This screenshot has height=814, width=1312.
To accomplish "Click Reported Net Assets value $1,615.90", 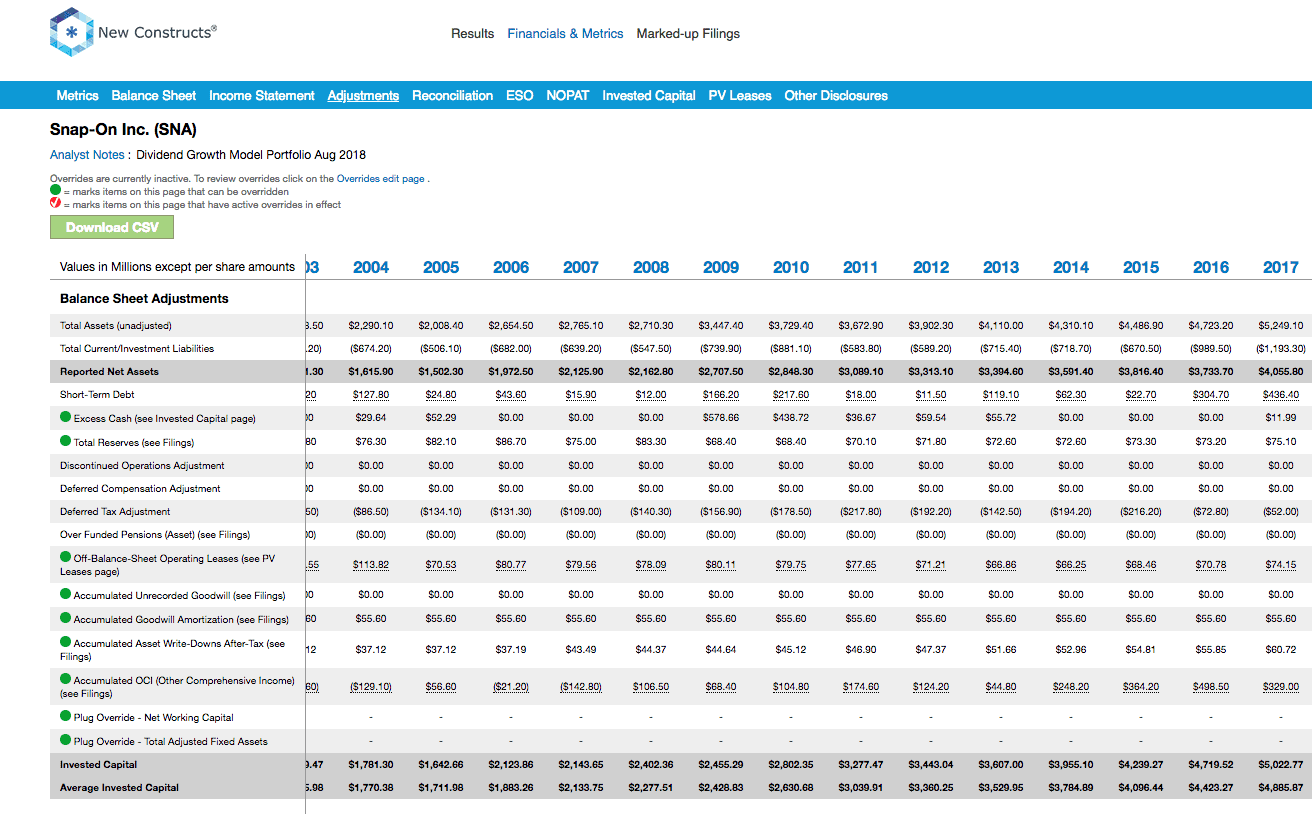I will 371,372.
